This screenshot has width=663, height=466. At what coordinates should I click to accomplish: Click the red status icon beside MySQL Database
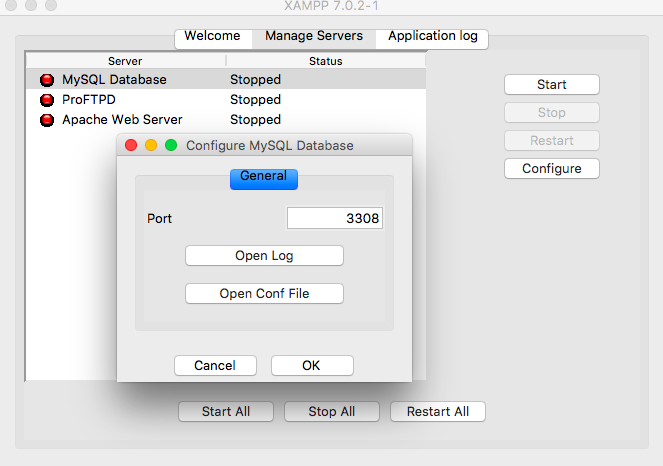point(47,79)
